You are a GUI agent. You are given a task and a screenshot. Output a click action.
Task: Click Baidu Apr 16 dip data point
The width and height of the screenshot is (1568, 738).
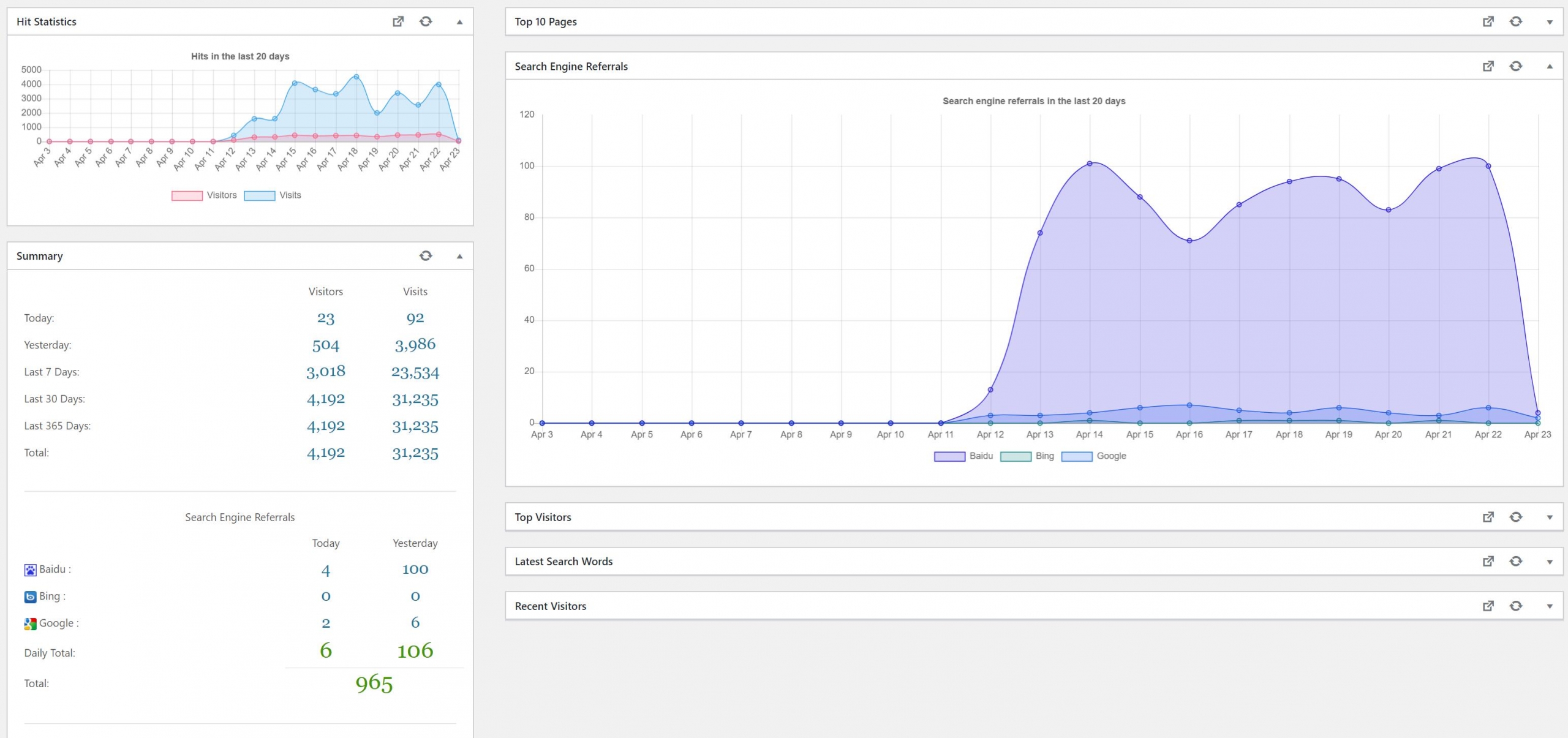(x=1189, y=241)
